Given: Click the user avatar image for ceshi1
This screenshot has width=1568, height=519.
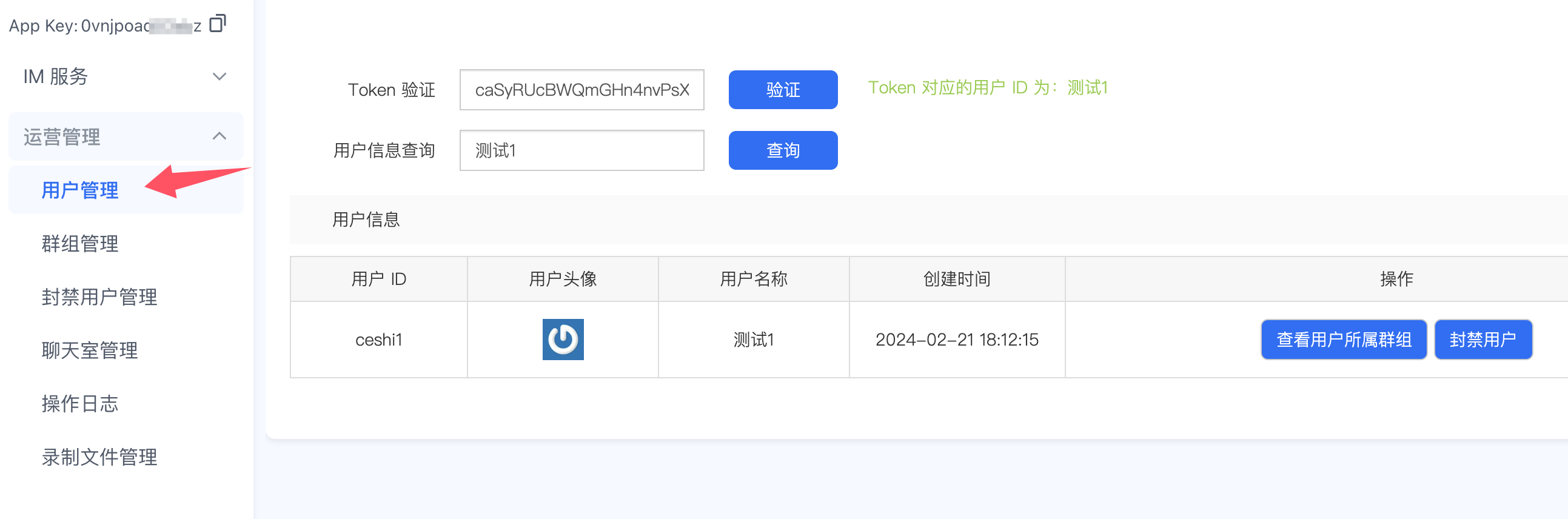Looking at the screenshot, I should point(563,340).
